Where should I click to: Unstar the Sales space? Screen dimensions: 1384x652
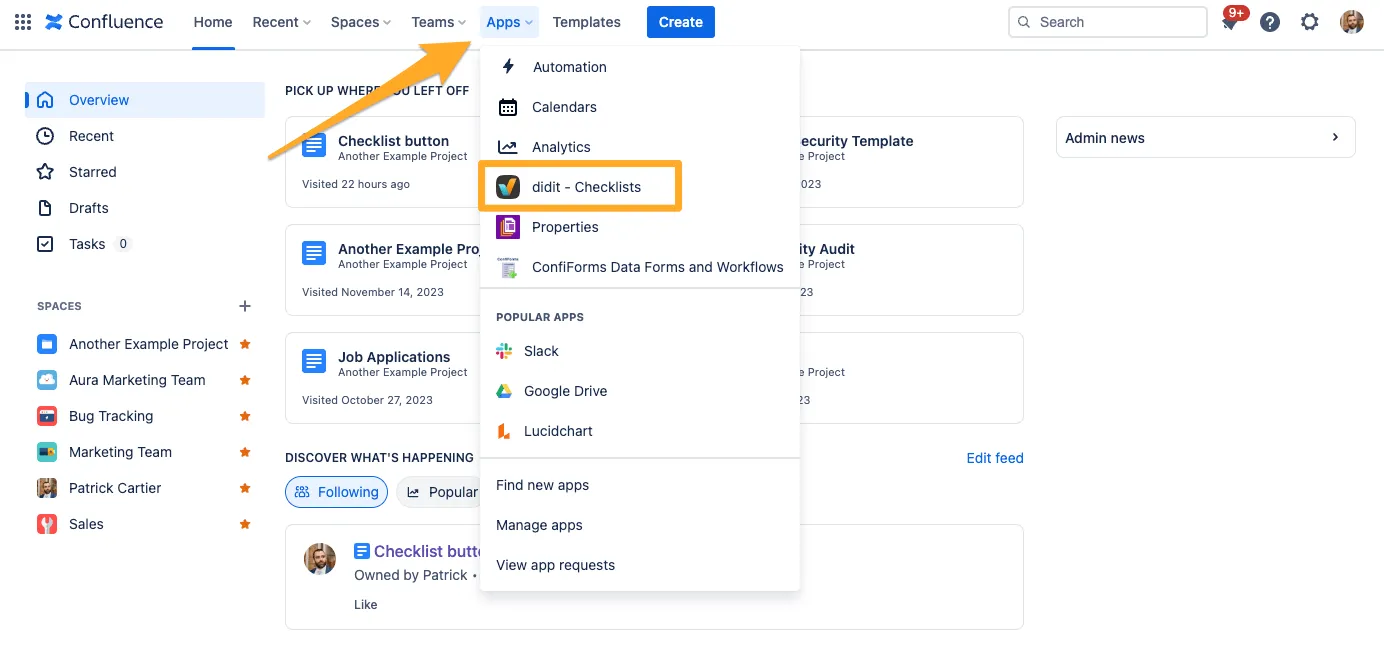[245, 524]
